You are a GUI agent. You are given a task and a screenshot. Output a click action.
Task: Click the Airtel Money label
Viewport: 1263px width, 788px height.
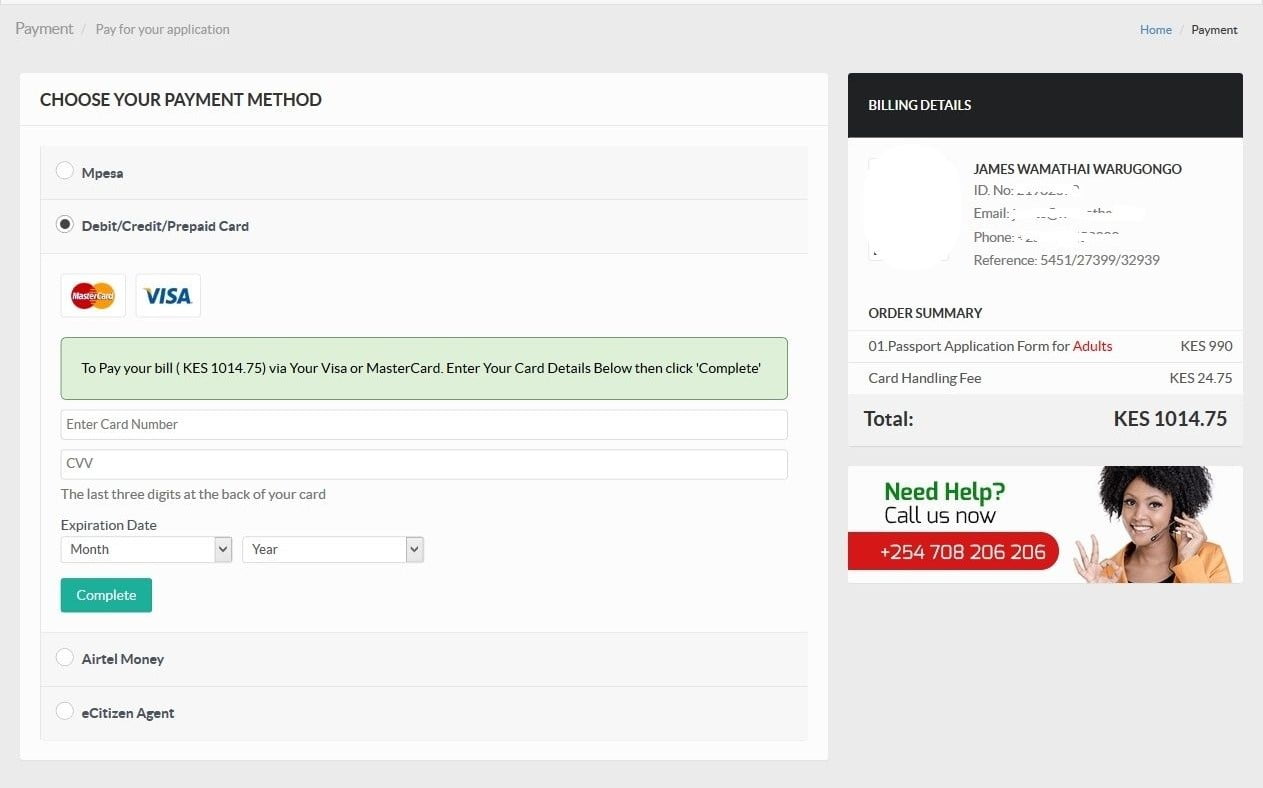click(x=123, y=659)
